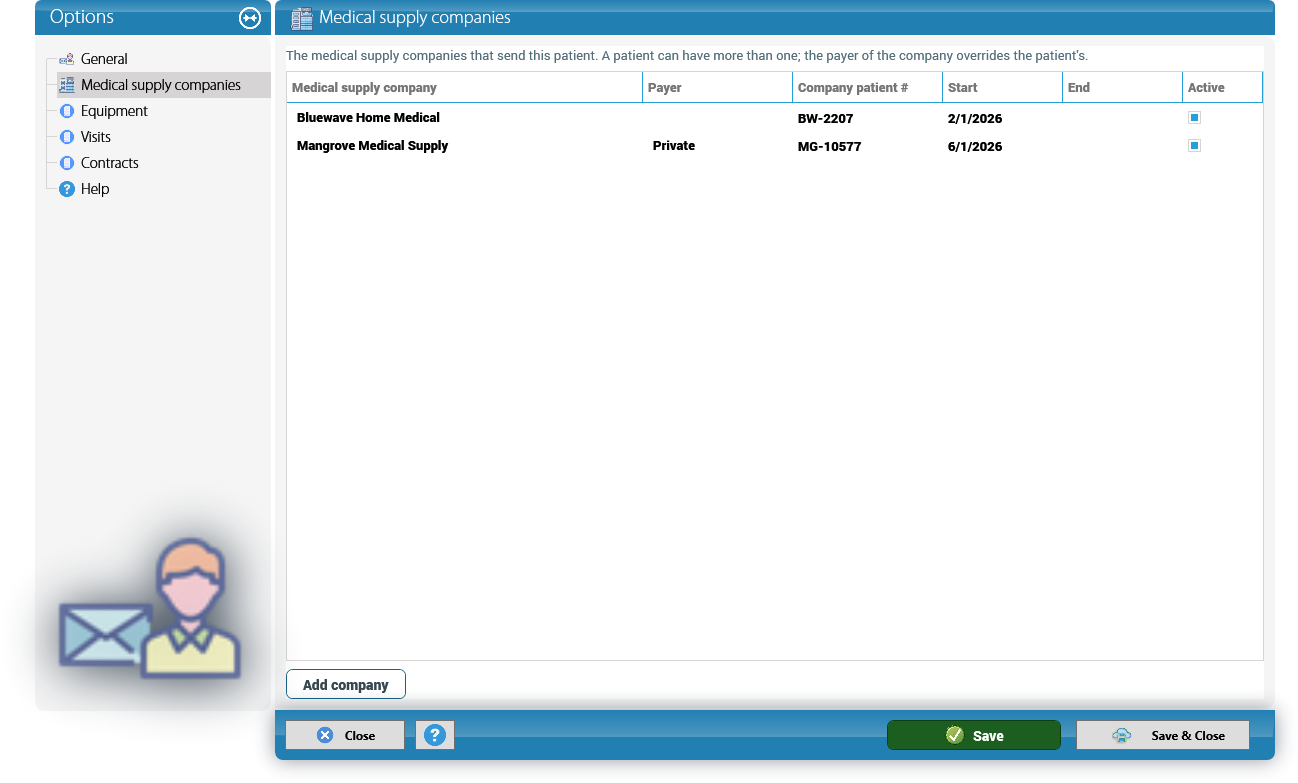
Task: Click the Active column header
Action: [1223, 87]
